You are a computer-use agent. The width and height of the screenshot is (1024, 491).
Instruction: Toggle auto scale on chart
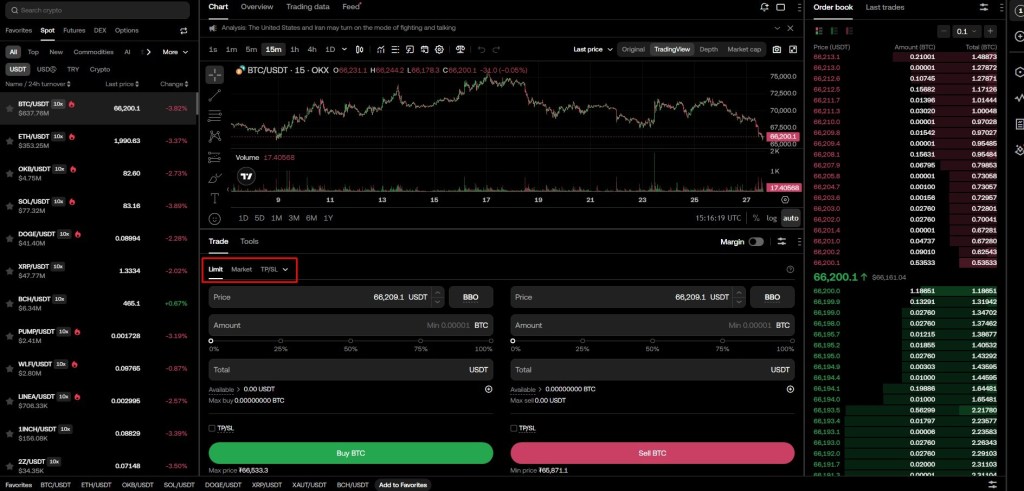coord(790,219)
